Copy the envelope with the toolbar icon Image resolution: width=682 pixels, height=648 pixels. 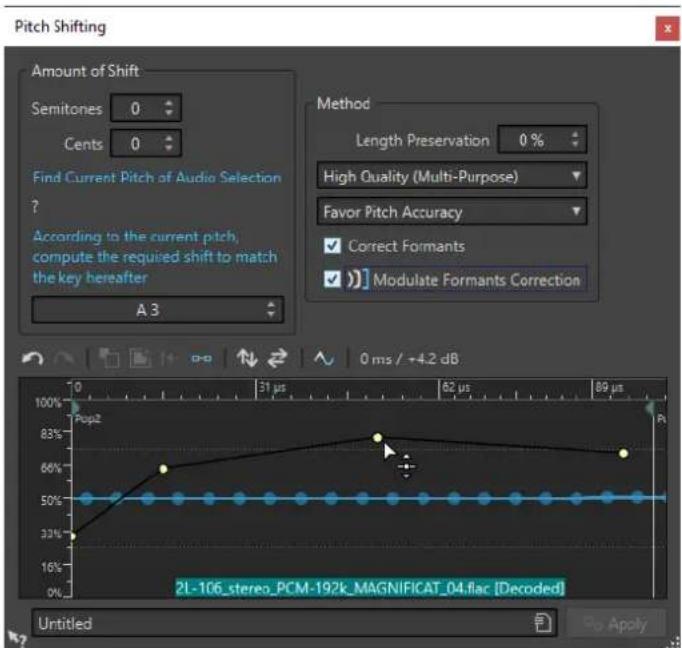(x=109, y=359)
